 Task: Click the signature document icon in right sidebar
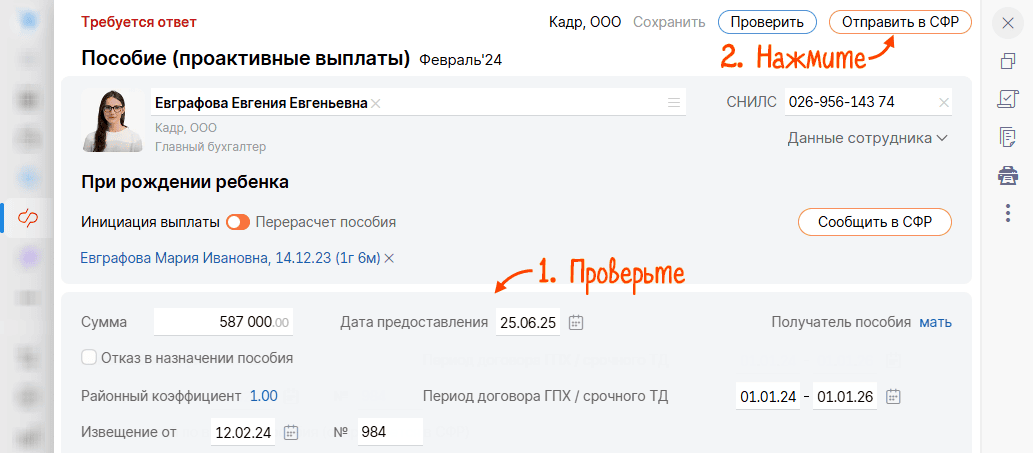point(1008,99)
